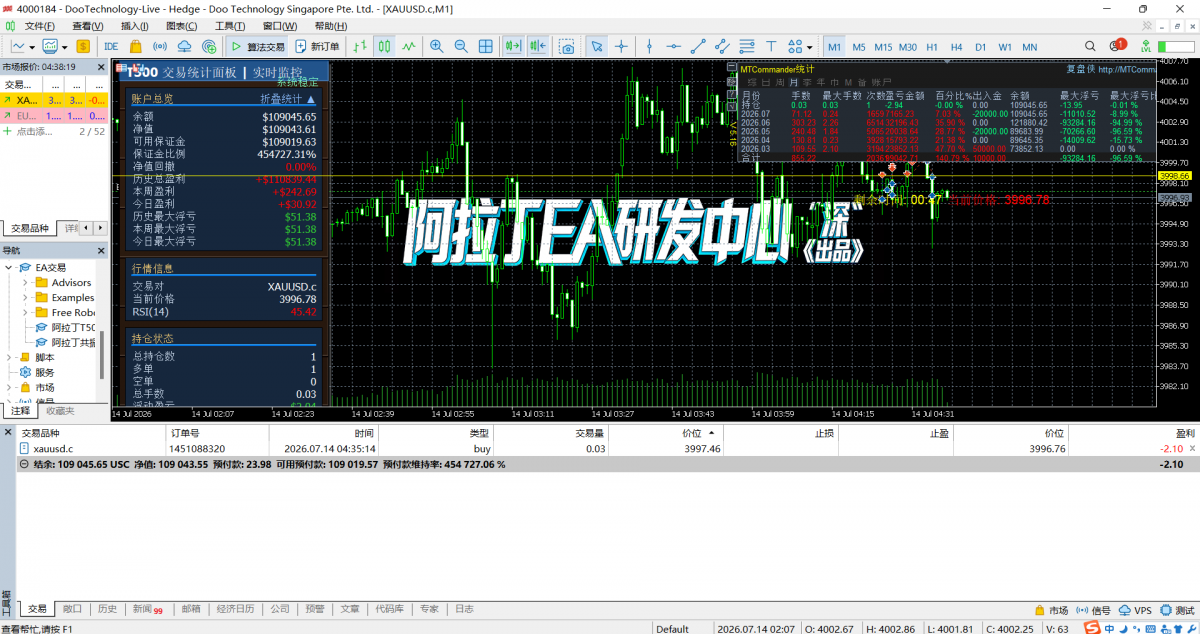This screenshot has width=1200, height=634.
Task: Switch to the 历史 tab in toolbox
Action: (107, 608)
